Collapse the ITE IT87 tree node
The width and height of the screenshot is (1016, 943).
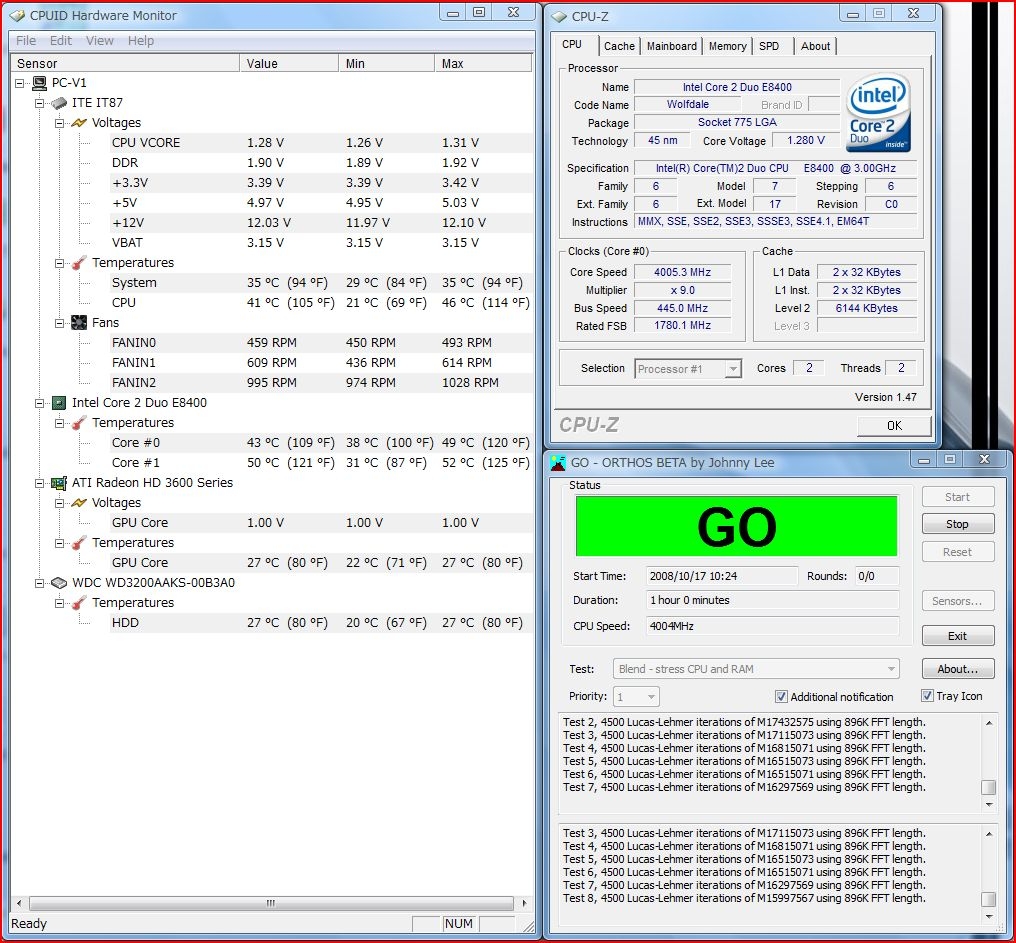pyautogui.click(x=40, y=103)
